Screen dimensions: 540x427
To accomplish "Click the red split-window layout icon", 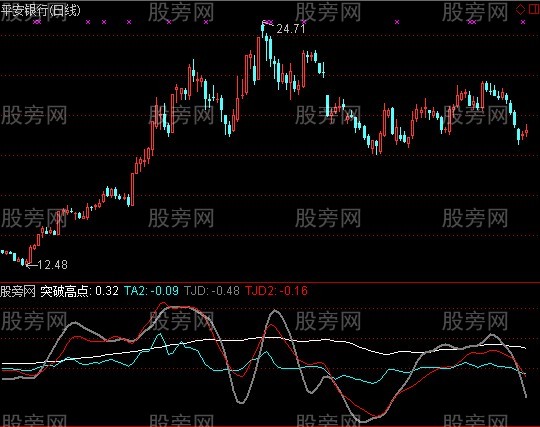I will (x=533, y=9).
